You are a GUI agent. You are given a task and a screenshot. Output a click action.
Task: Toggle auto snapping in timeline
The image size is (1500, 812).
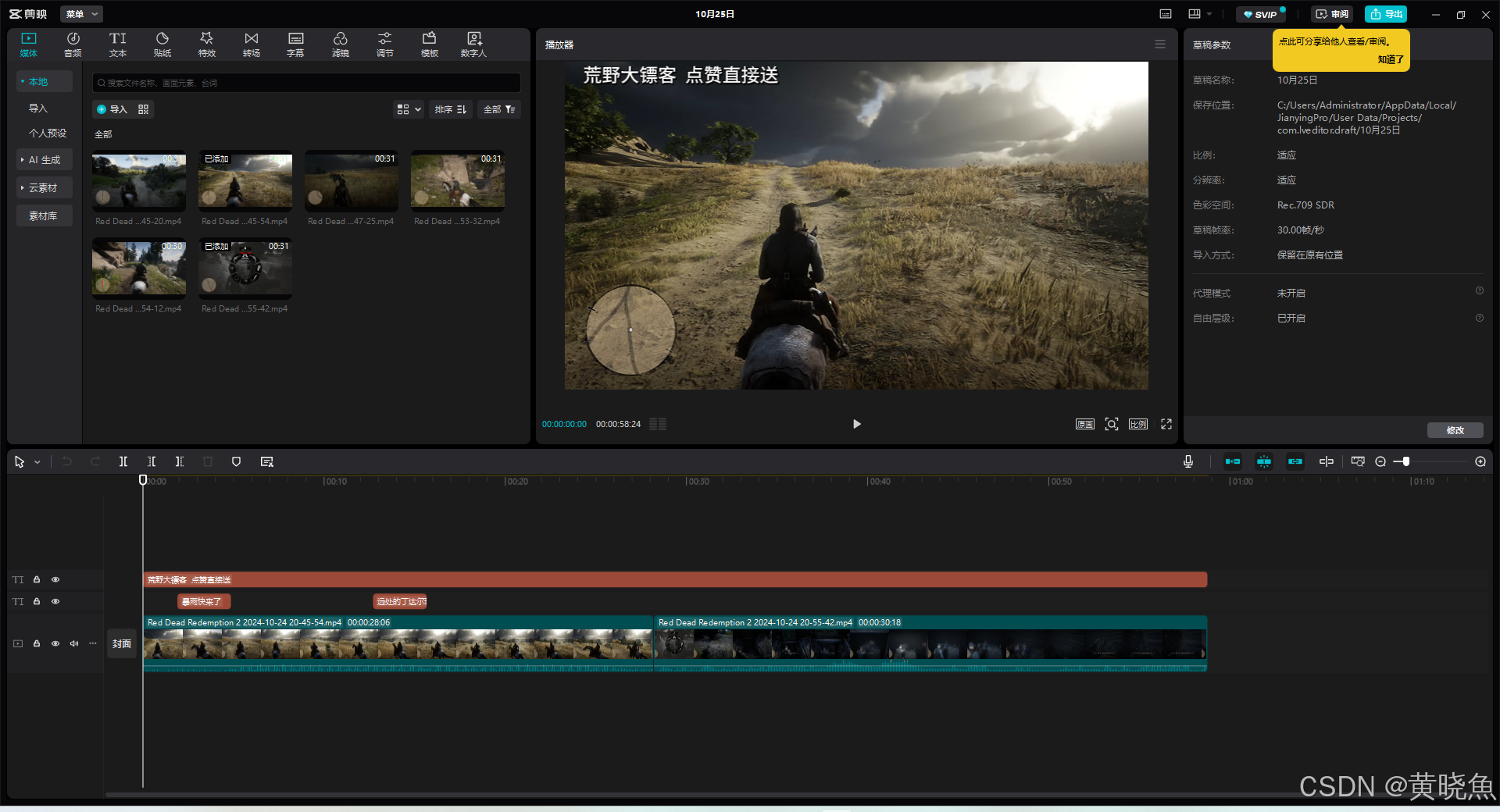[x=1264, y=461]
